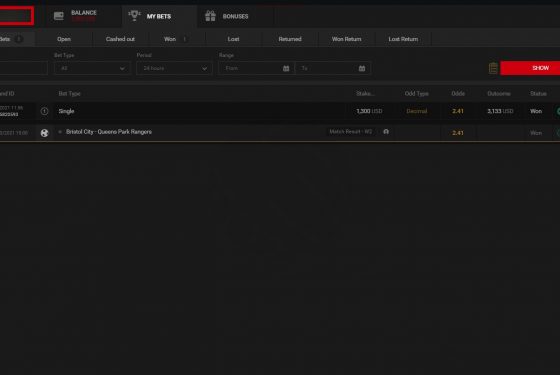This screenshot has width=560, height=375.
Task: Click the Decimal odd type cell
Action: [417, 111]
